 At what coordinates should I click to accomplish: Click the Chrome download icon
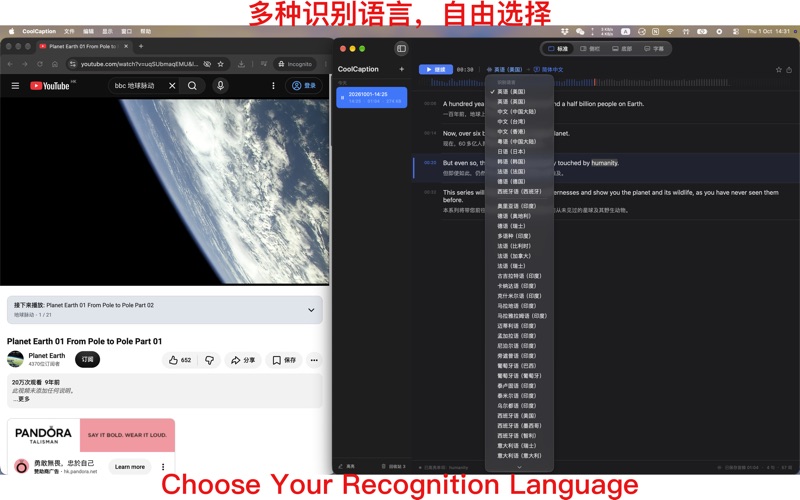click(241, 64)
